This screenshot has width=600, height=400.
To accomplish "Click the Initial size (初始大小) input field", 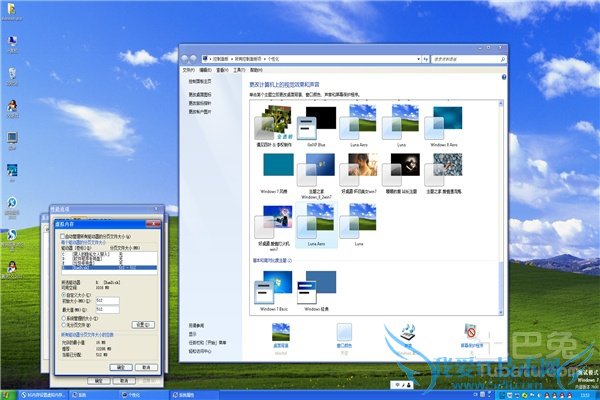I will [x=107, y=302].
